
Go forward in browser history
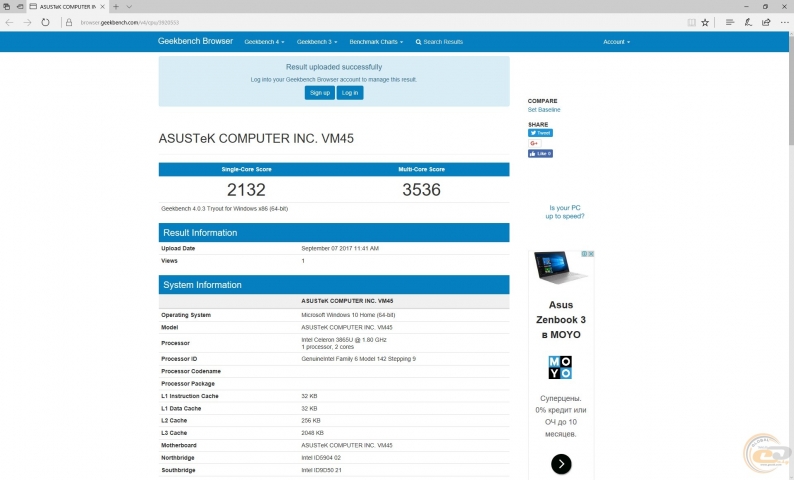click(x=27, y=22)
